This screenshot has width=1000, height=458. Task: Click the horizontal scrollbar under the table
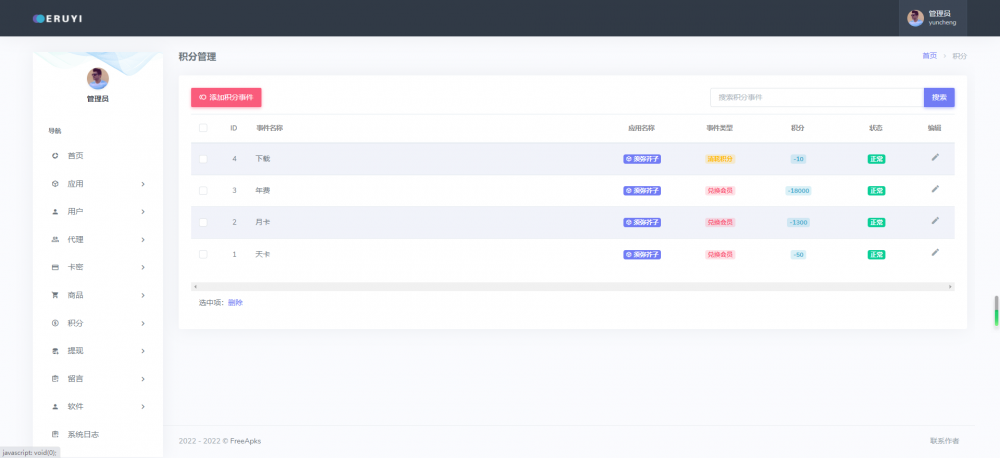click(572, 287)
